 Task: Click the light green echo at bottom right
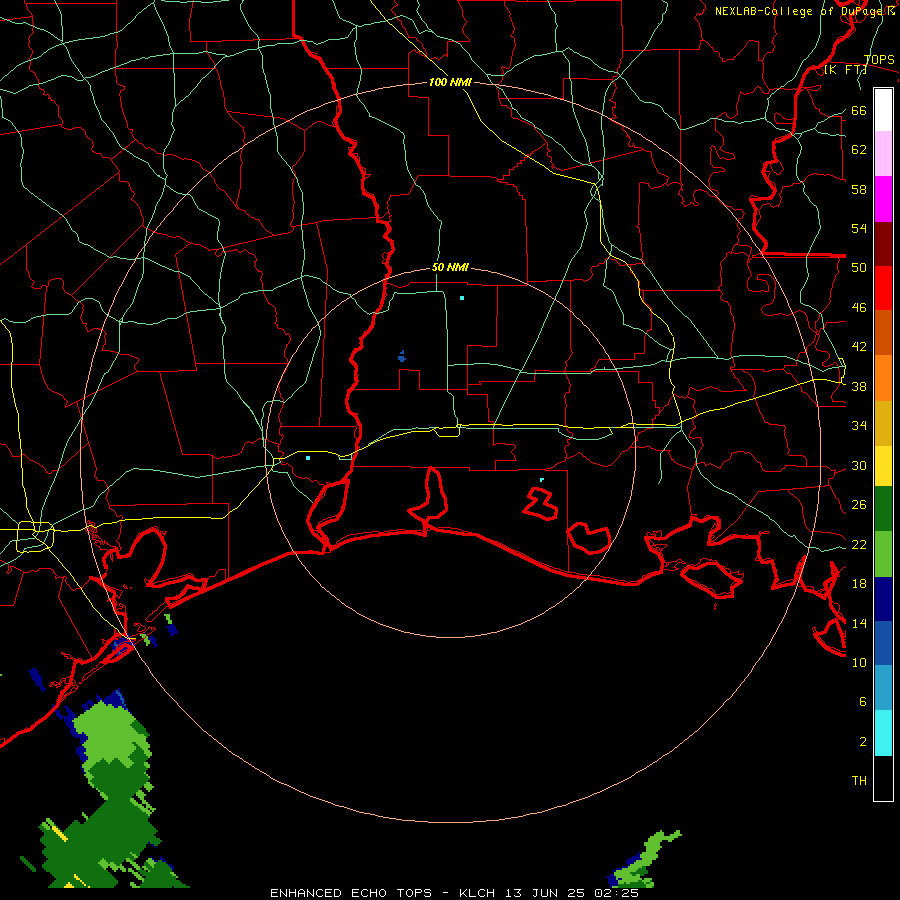tap(647, 858)
